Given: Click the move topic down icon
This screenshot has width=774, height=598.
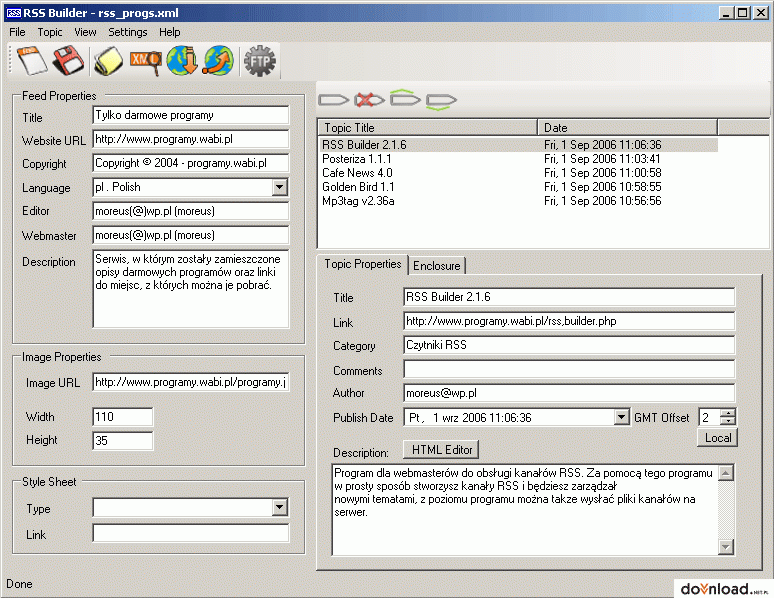Looking at the screenshot, I should point(441,102).
